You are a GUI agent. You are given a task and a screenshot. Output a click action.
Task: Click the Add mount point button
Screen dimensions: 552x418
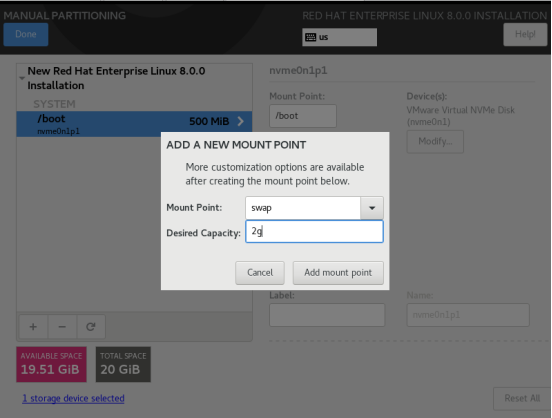[338, 273]
